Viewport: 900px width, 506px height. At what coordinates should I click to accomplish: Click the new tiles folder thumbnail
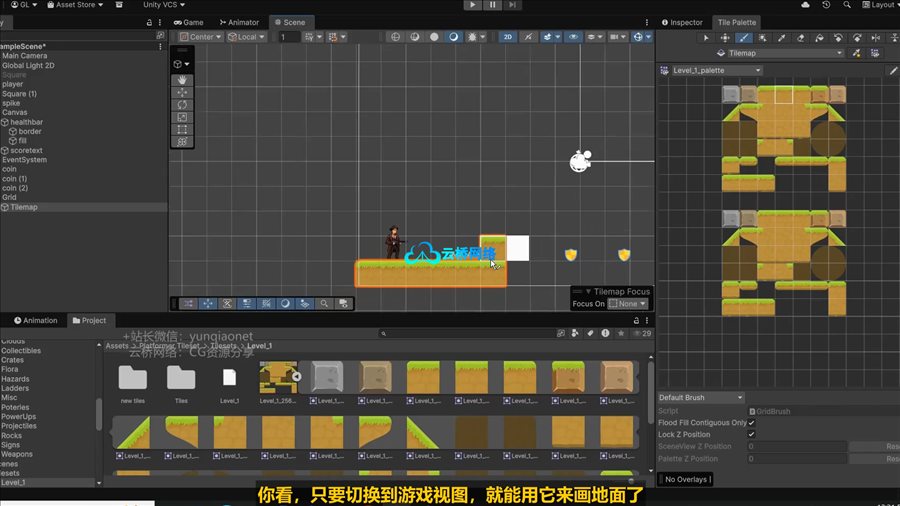tap(132, 378)
